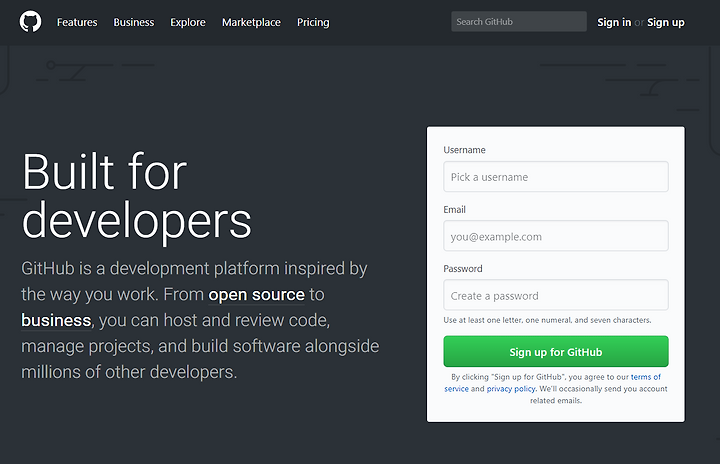Focus the 'Create a password' field
Screen dimensions: 720x464
coord(556,295)
